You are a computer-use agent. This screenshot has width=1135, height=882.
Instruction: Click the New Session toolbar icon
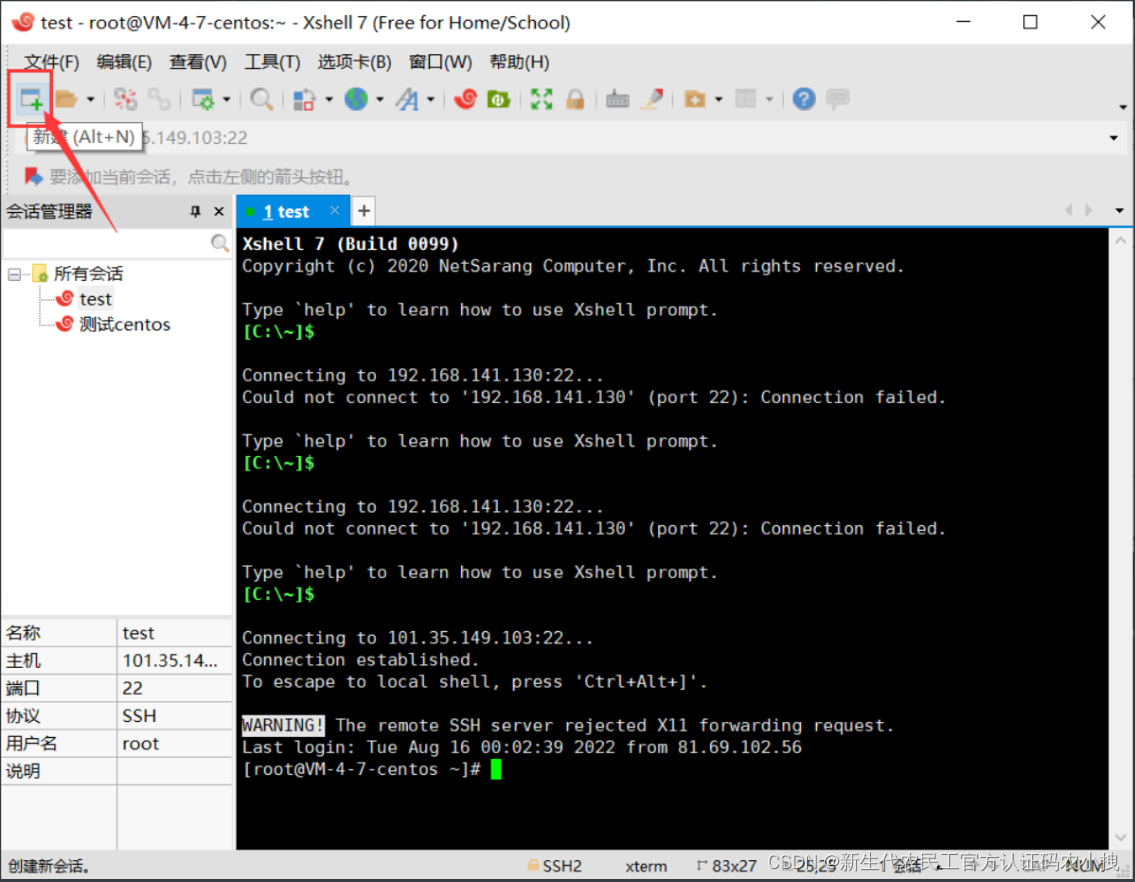pos(30,99)
